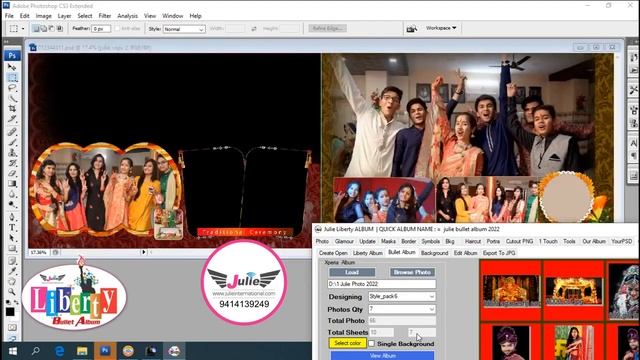Open the Analysis menu
This screenshot has height=360, width=640.
(127, 16)
